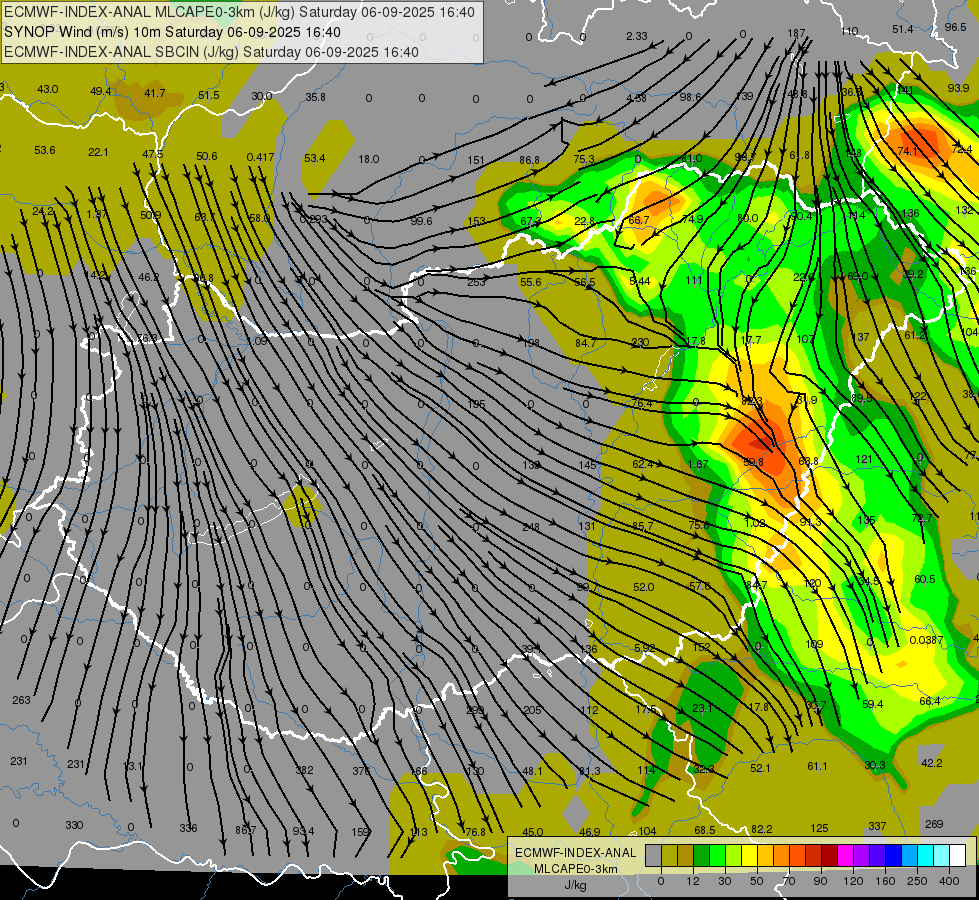Viewport: 979px width, 900px height.
Task: Click the map value 66.4
Action: pos(930,701)
